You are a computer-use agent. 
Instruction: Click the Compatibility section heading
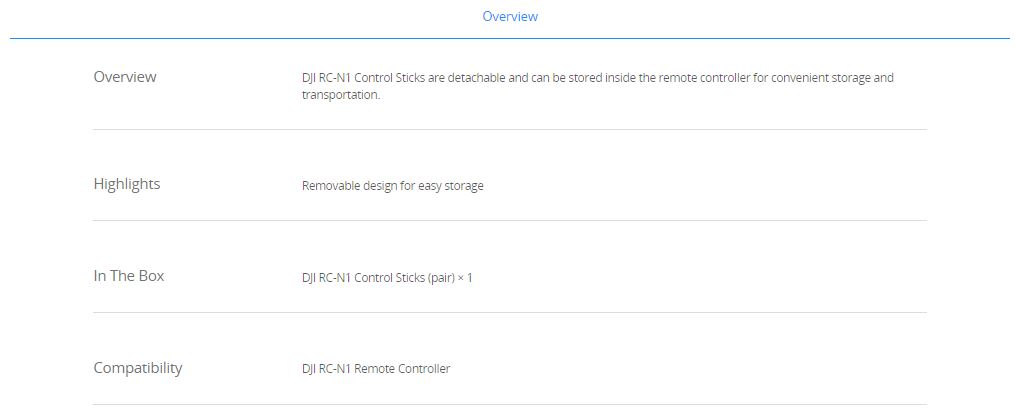pyautogui.click(x=138, y=368)
